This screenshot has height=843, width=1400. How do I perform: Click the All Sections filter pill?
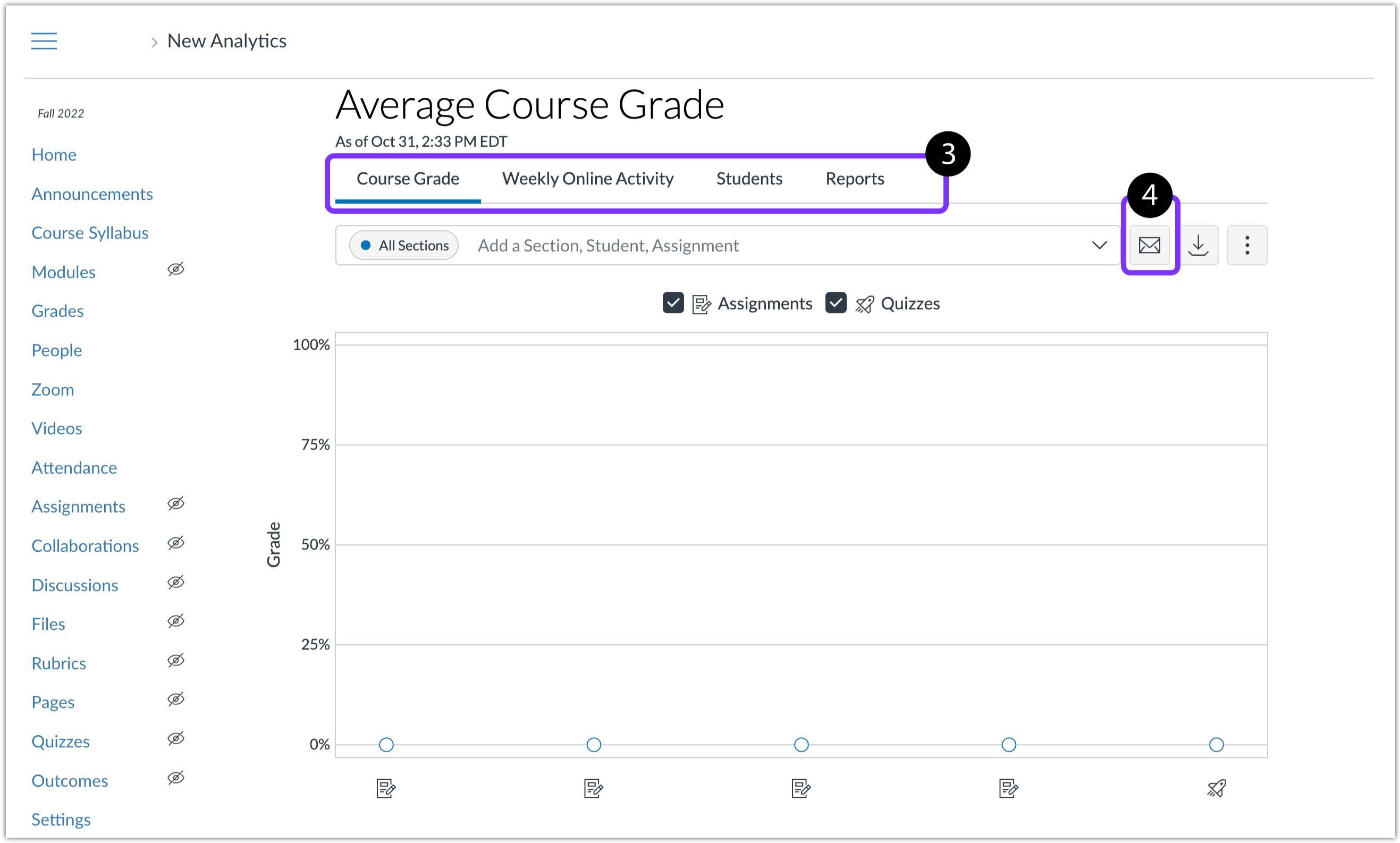pyautogui.click(x=403, y=245)
